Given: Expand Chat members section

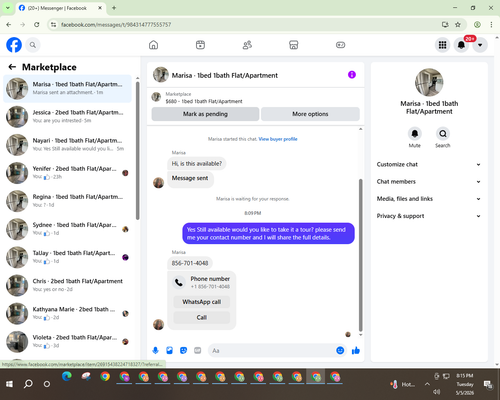Looking at the screenshot, I should click(x=429, y=182).
